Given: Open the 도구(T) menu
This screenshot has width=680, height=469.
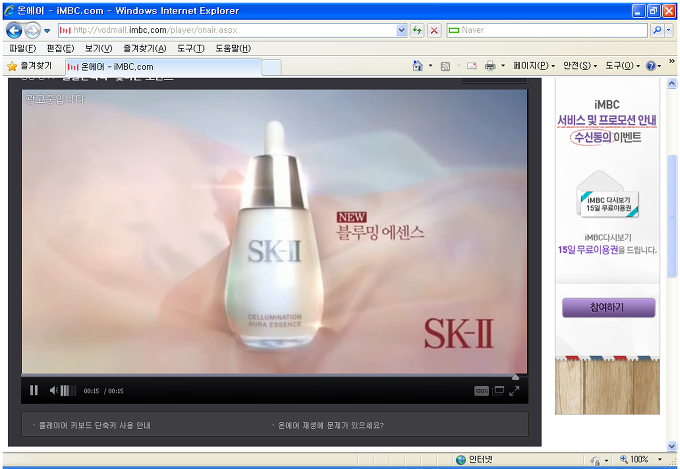Looking at the screenshot, I should click(x=191, y=49).
